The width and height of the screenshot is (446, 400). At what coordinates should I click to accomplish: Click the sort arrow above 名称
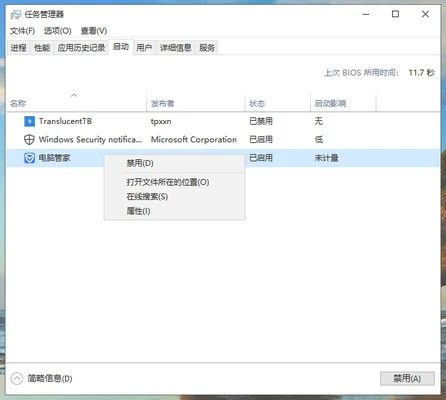74,95
